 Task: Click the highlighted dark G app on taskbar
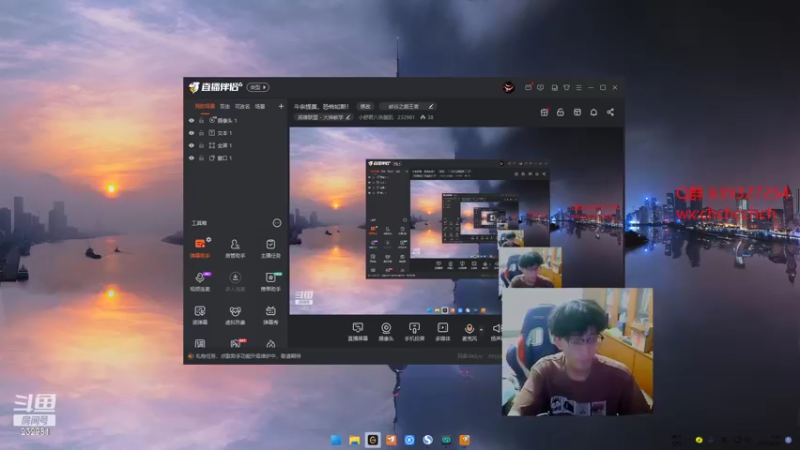(x=372, y=440)
